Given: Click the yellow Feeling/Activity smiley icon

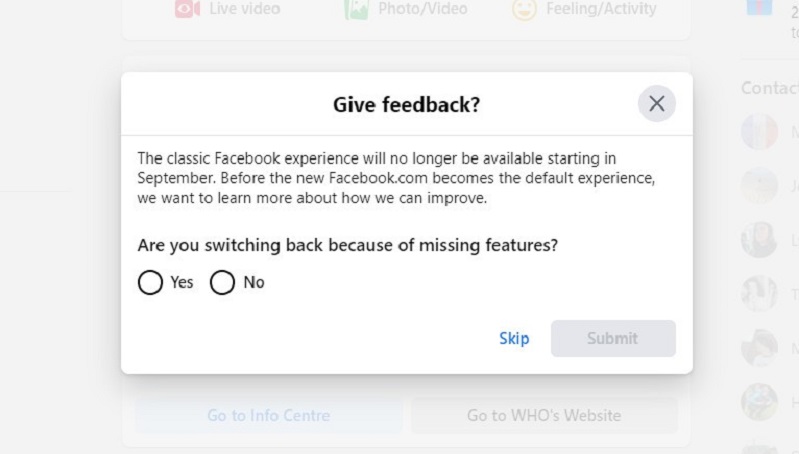Looking at the screenshot, I should pos(524,9).
